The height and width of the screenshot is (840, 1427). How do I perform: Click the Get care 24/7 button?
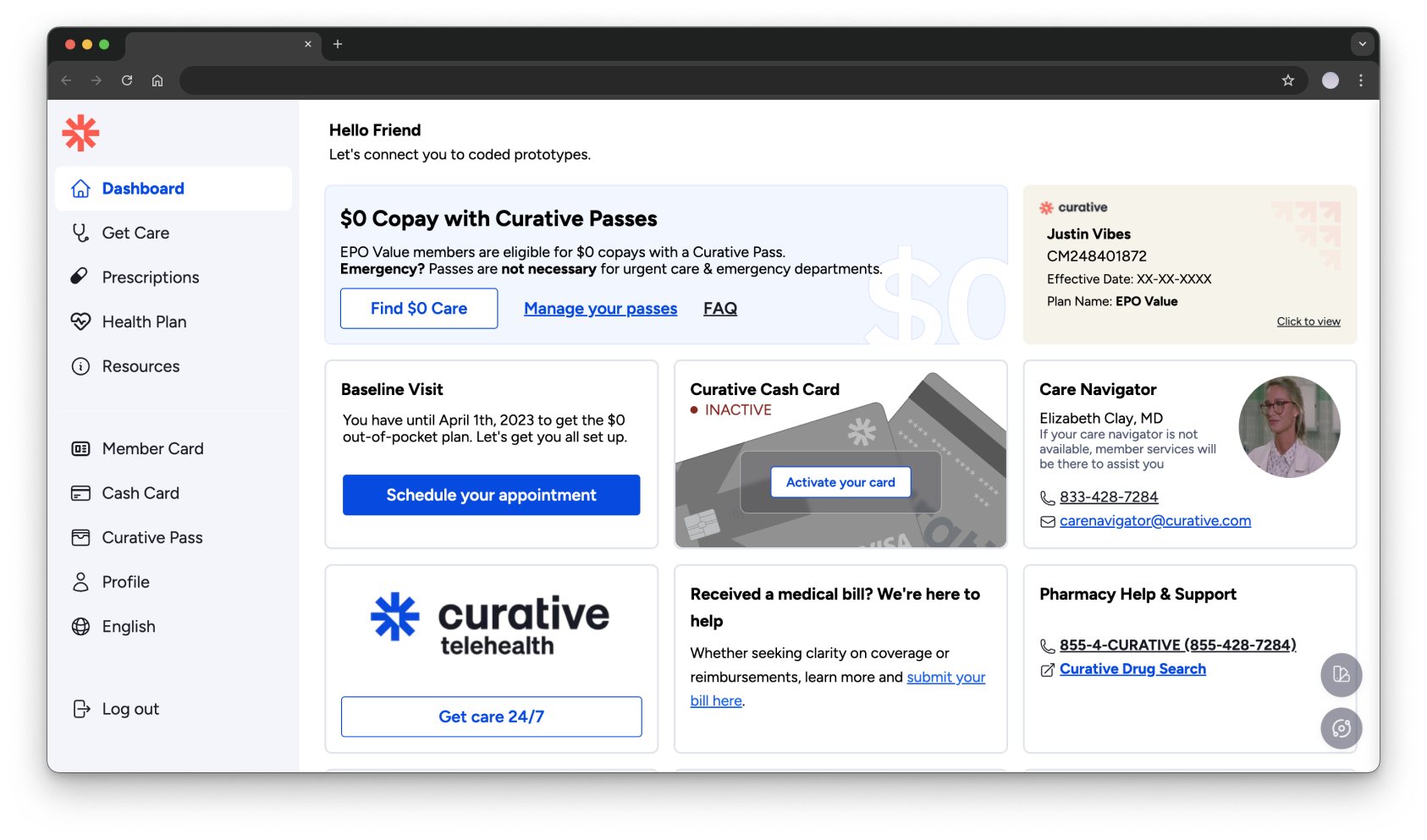click(491, 716)
